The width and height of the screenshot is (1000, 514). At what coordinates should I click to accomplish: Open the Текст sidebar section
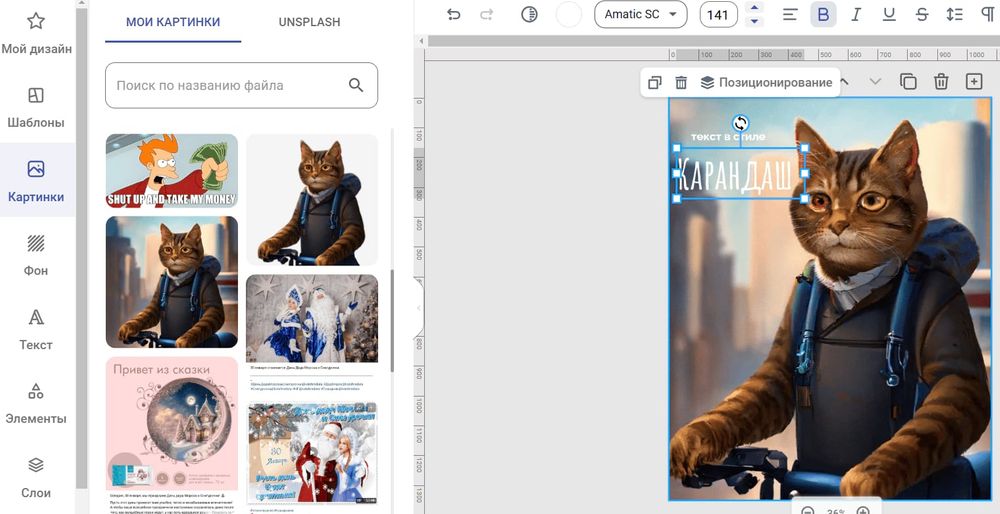pyautogui.click(x=36, y=329)
